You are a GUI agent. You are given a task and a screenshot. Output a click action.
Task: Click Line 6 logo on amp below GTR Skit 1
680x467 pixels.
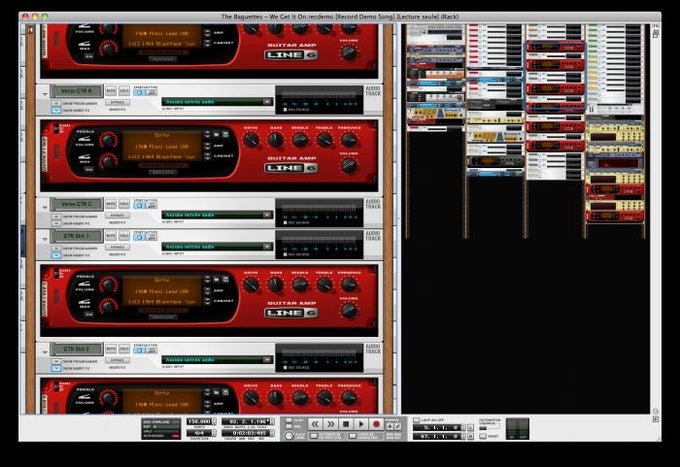[x=291, y=313]
